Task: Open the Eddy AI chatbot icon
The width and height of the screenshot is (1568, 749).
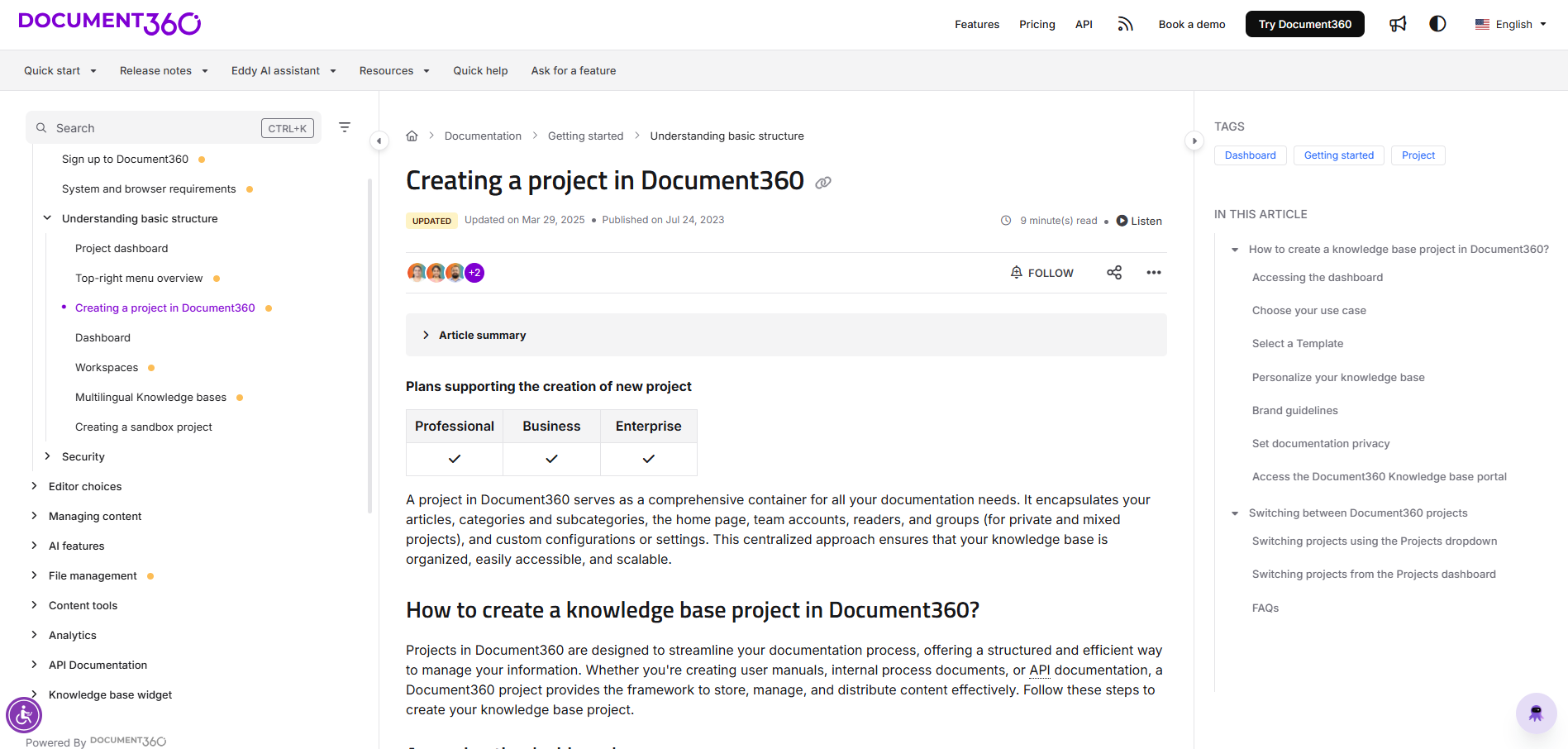Action: 1537,713
